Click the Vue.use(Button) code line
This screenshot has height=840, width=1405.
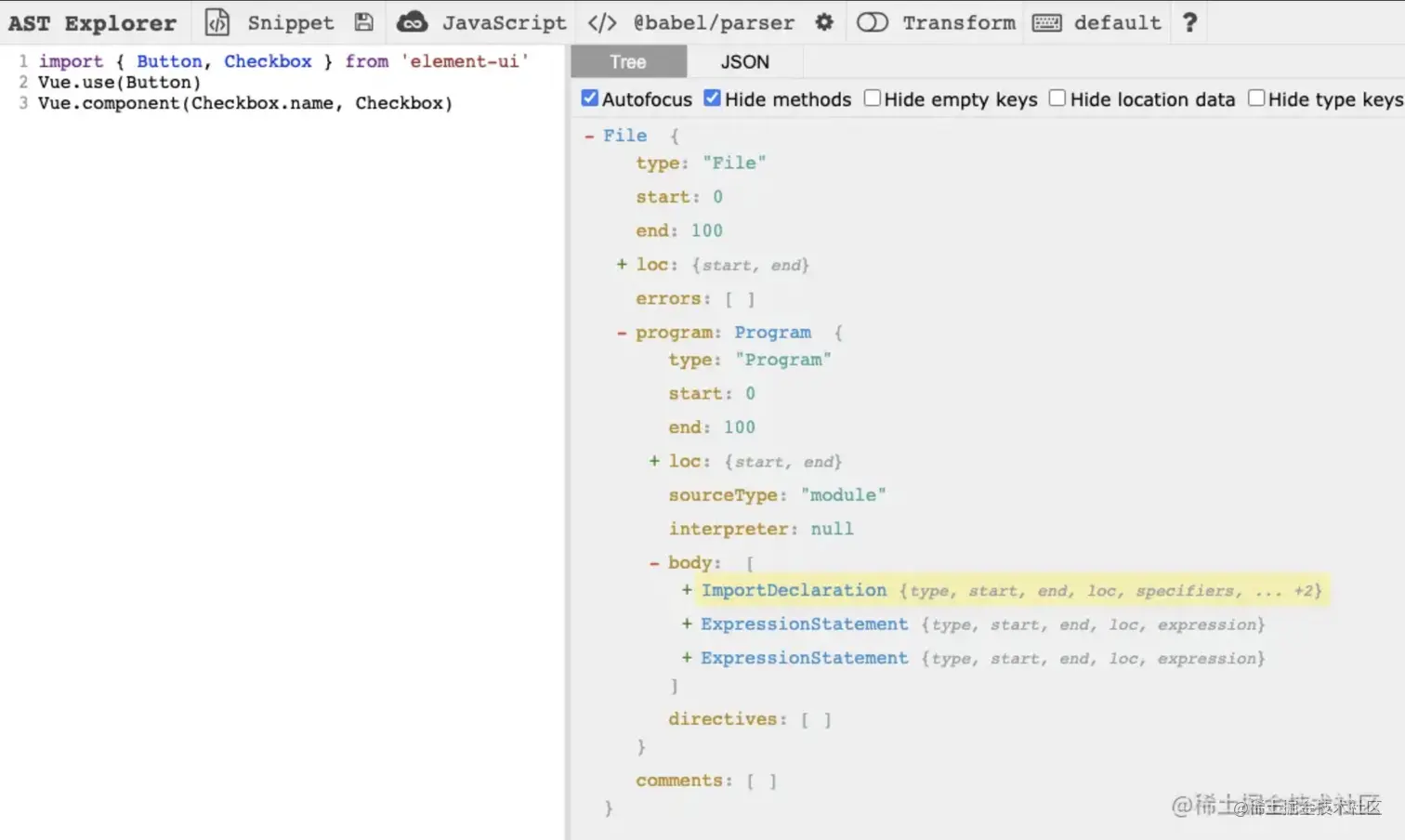120,82
